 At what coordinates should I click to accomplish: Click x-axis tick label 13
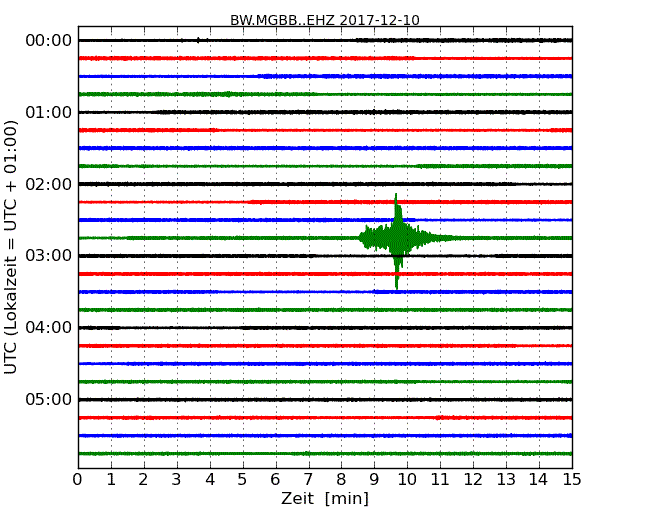point(506,479)
